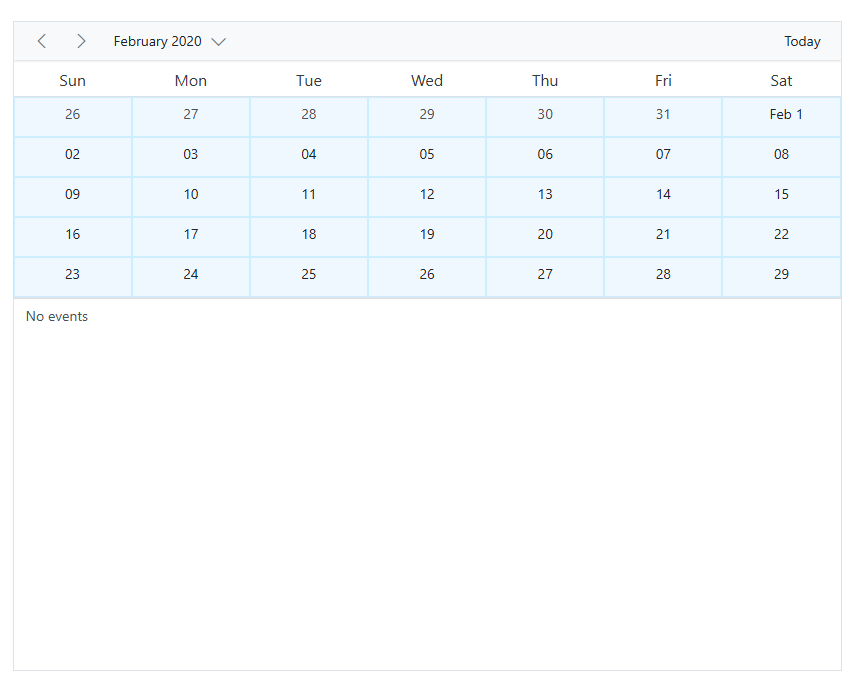Select date 08
856x695 pixels.
pyautogui.click(x=781, y=157)
